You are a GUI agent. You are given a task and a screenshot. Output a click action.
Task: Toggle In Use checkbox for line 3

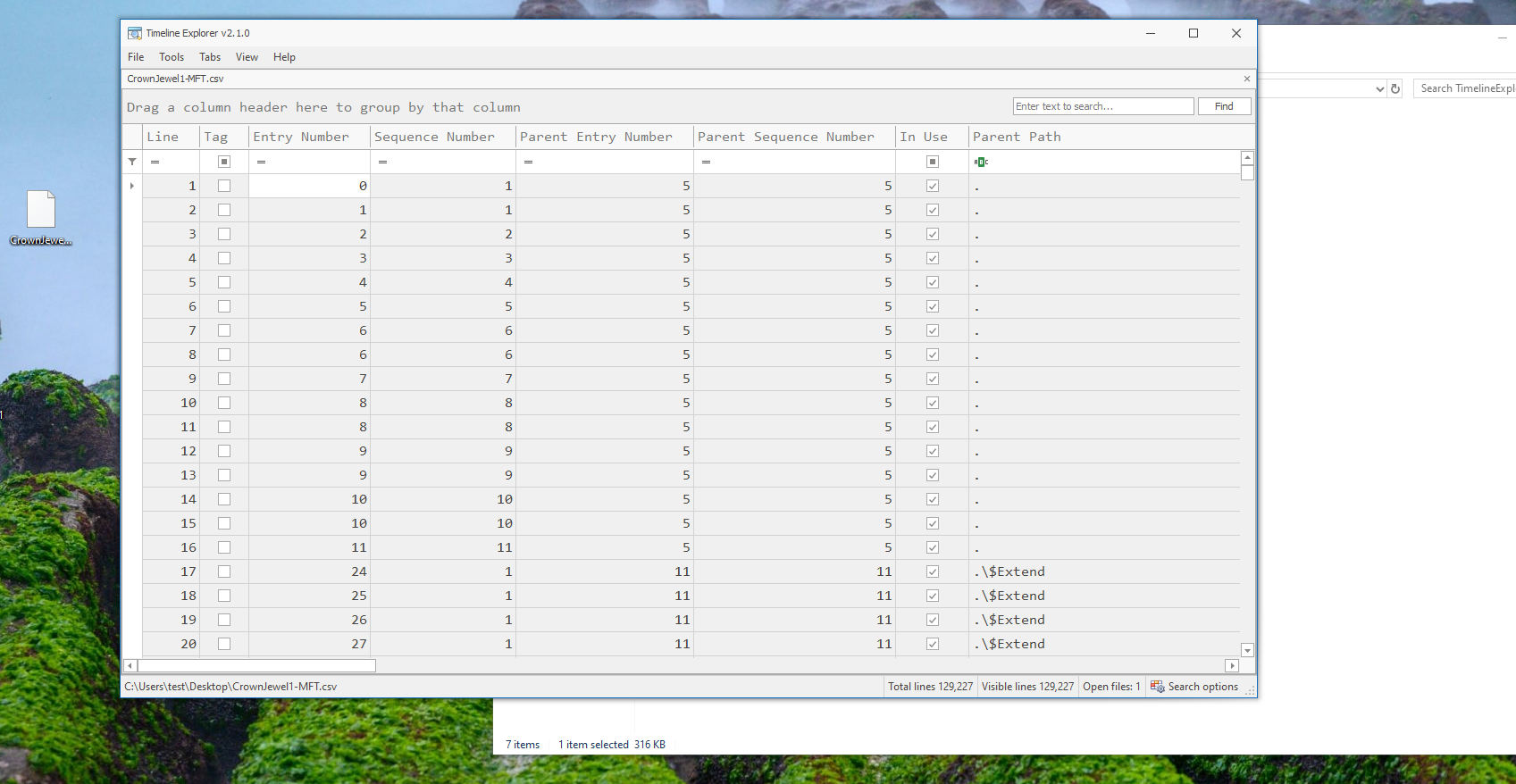933,234
